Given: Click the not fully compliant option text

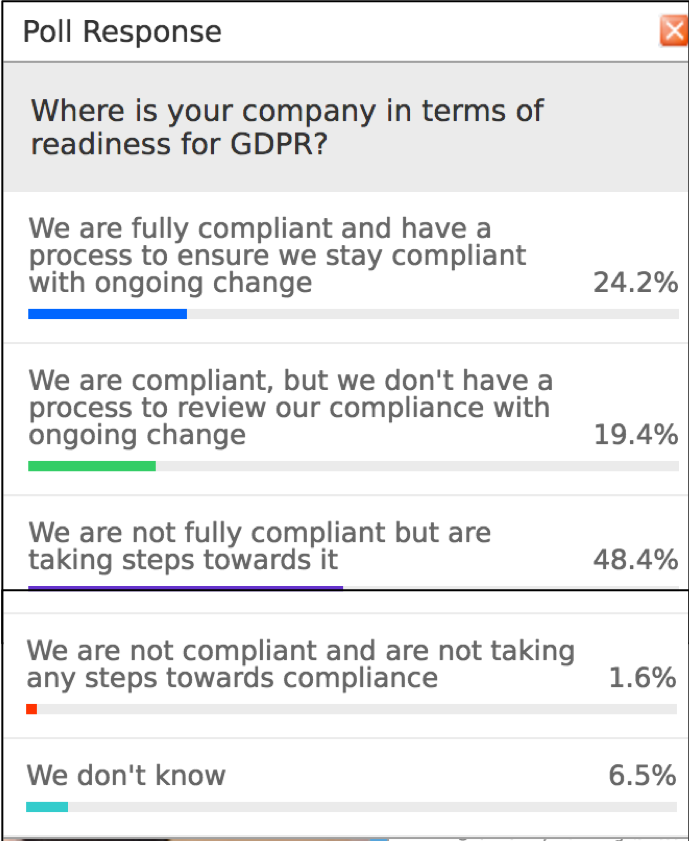Looking at the screenshot, I should [260, 546].
